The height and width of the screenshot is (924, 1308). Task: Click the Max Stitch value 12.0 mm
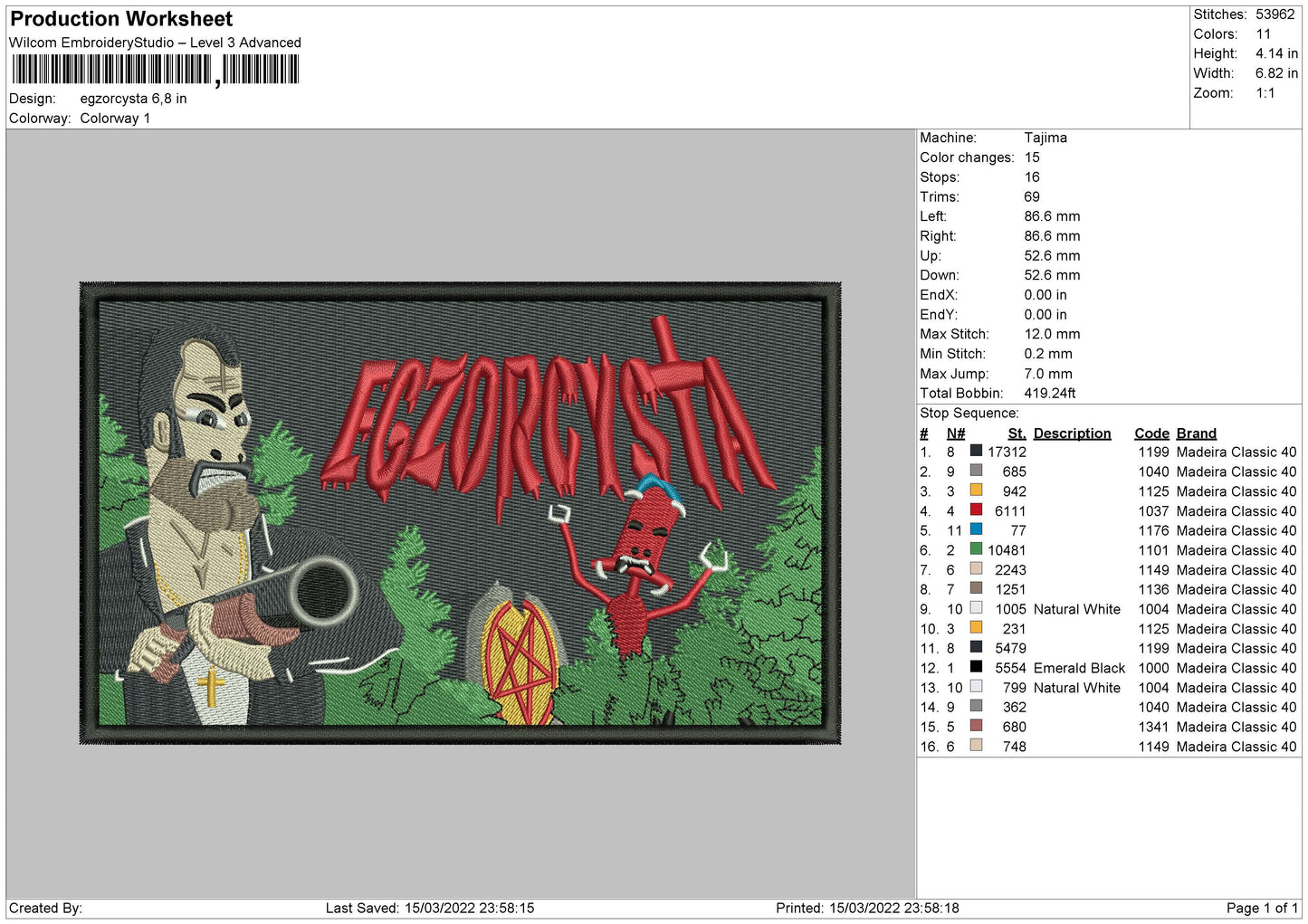click(1052, 334)
